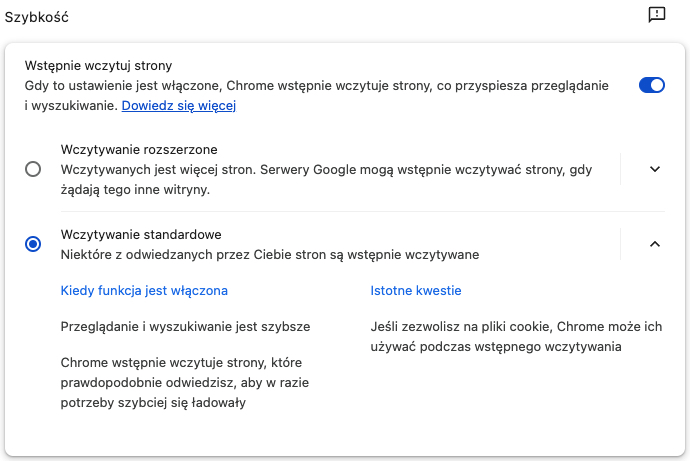
Task: Collapse the Wczytywanie standardowe details chevron
Action: [655, 244]
